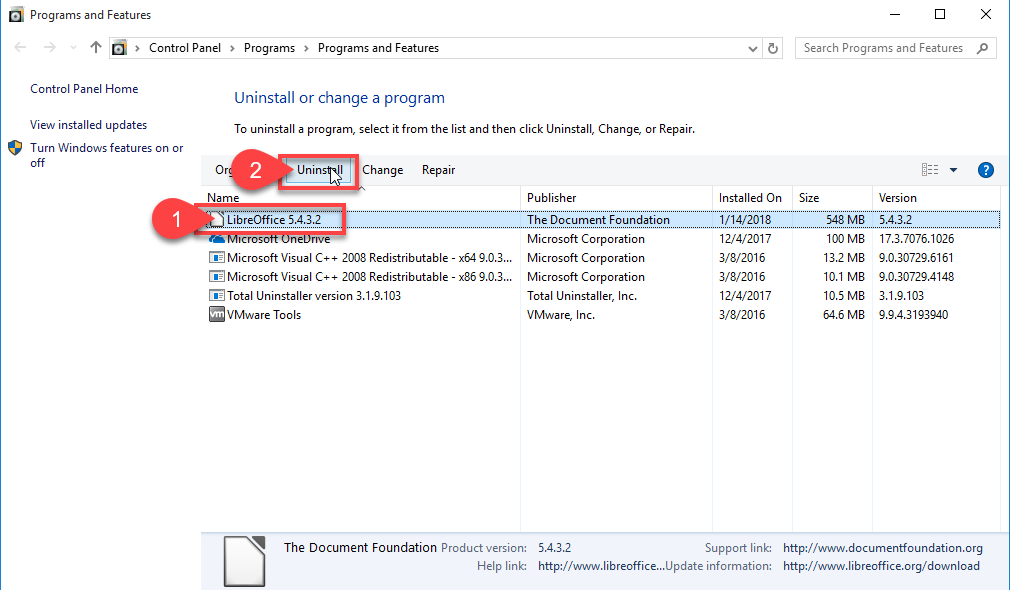Viewport: 1010px width, 590px height.
Task: Click the title bar Programs and Features icon
Action: click(16, 15)
